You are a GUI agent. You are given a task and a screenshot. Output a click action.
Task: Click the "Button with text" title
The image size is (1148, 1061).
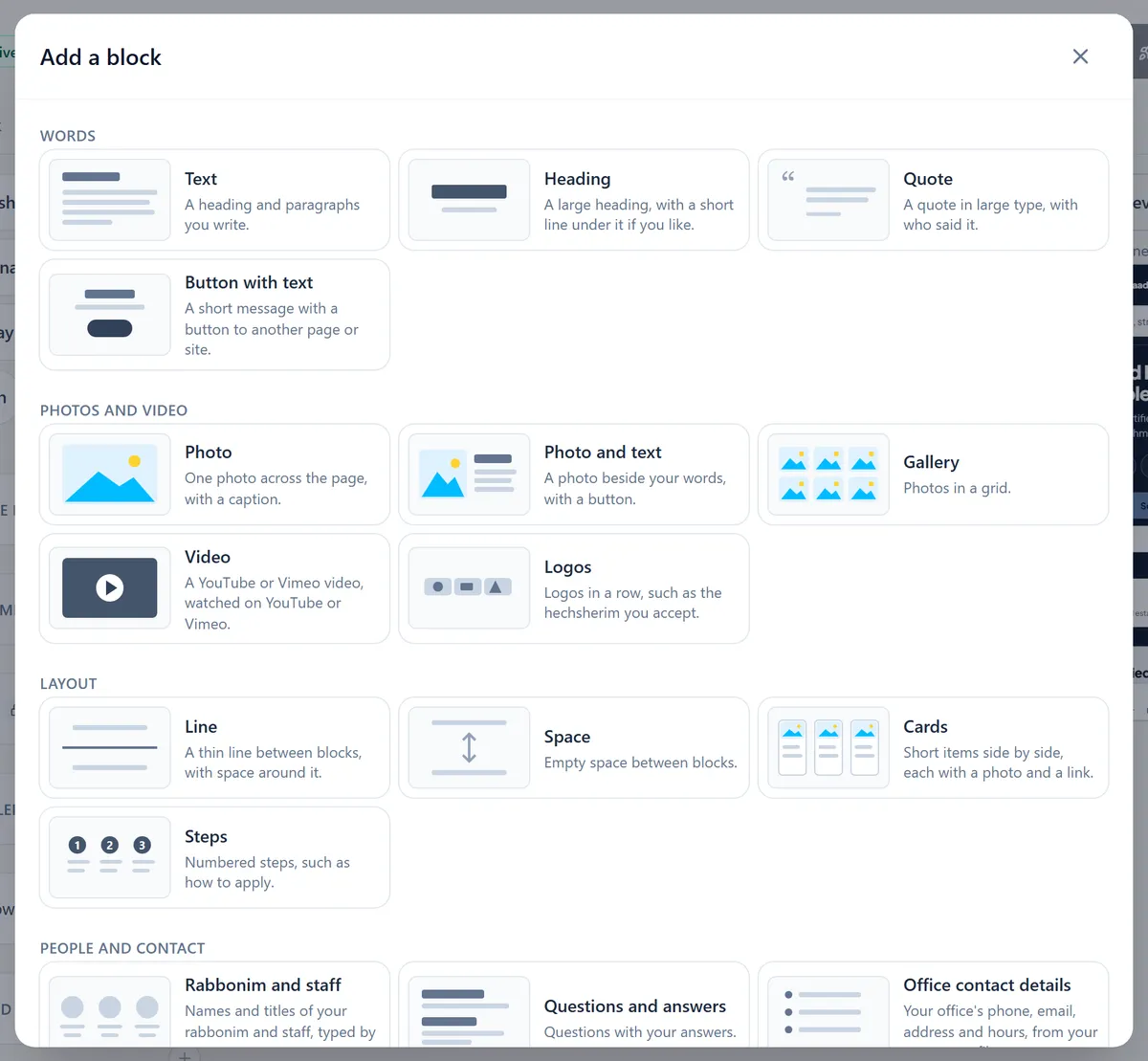pyautogui.click(x=249, y=282)
